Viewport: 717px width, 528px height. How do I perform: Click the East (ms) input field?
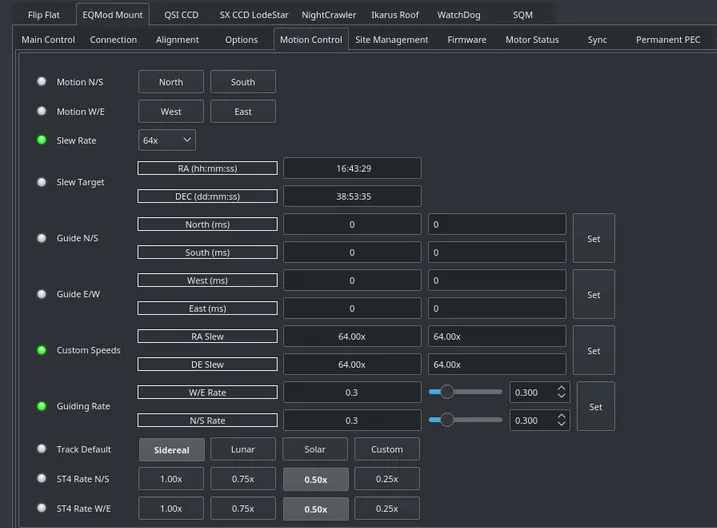pyautogui.click(x=497, y=309)
